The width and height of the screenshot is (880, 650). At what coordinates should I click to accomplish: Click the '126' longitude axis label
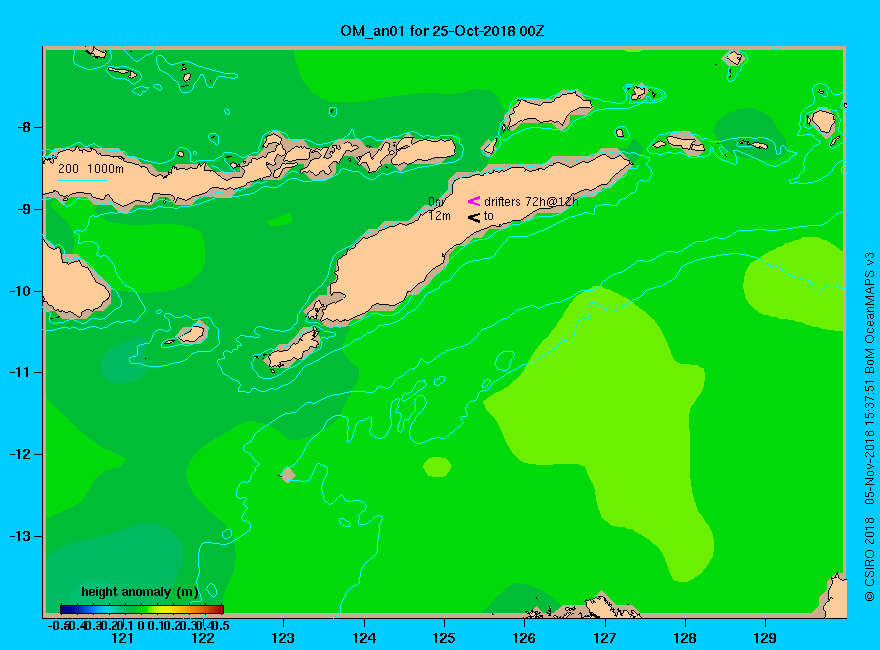[524, 638]
